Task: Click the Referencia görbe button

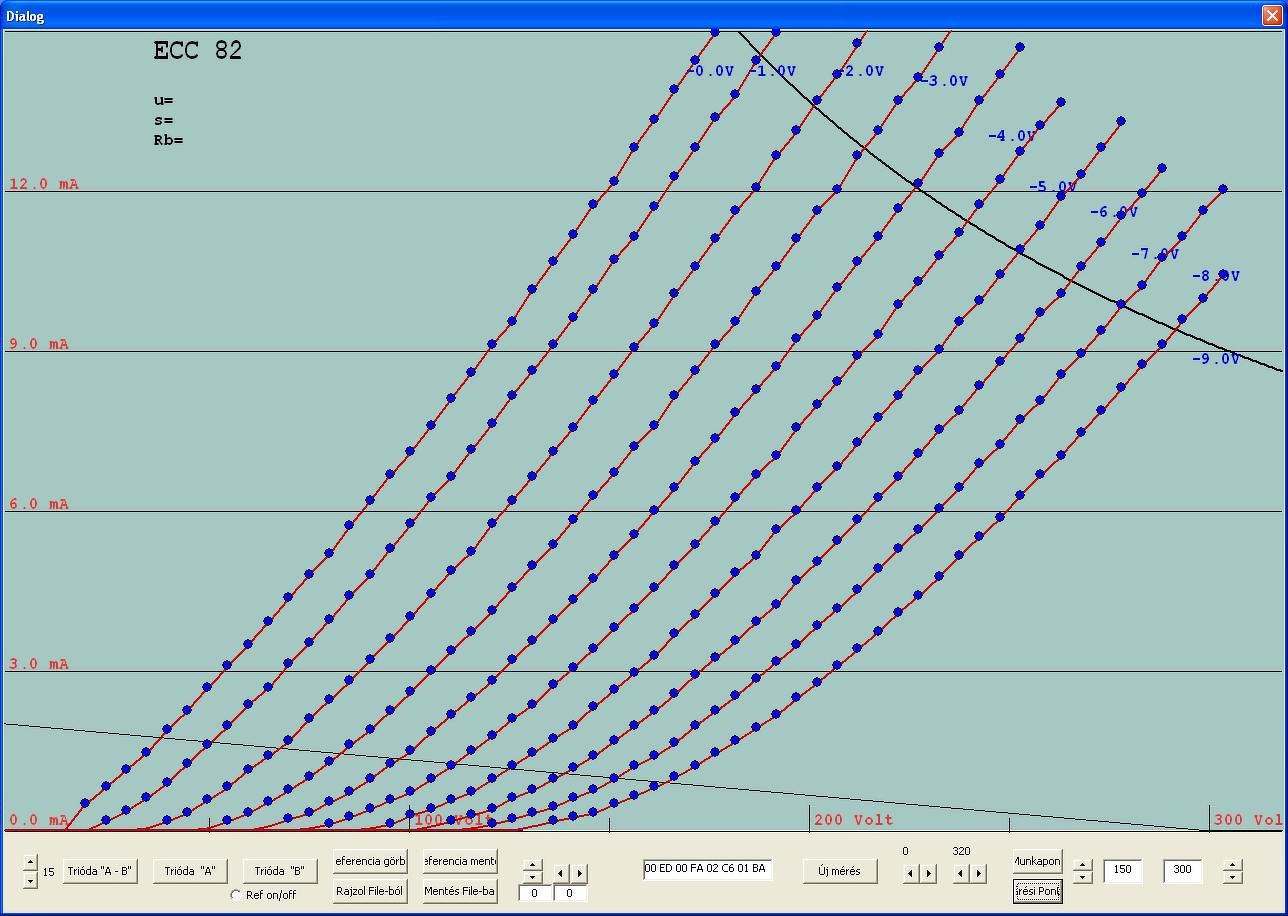Action: click(x=370, y=861)
